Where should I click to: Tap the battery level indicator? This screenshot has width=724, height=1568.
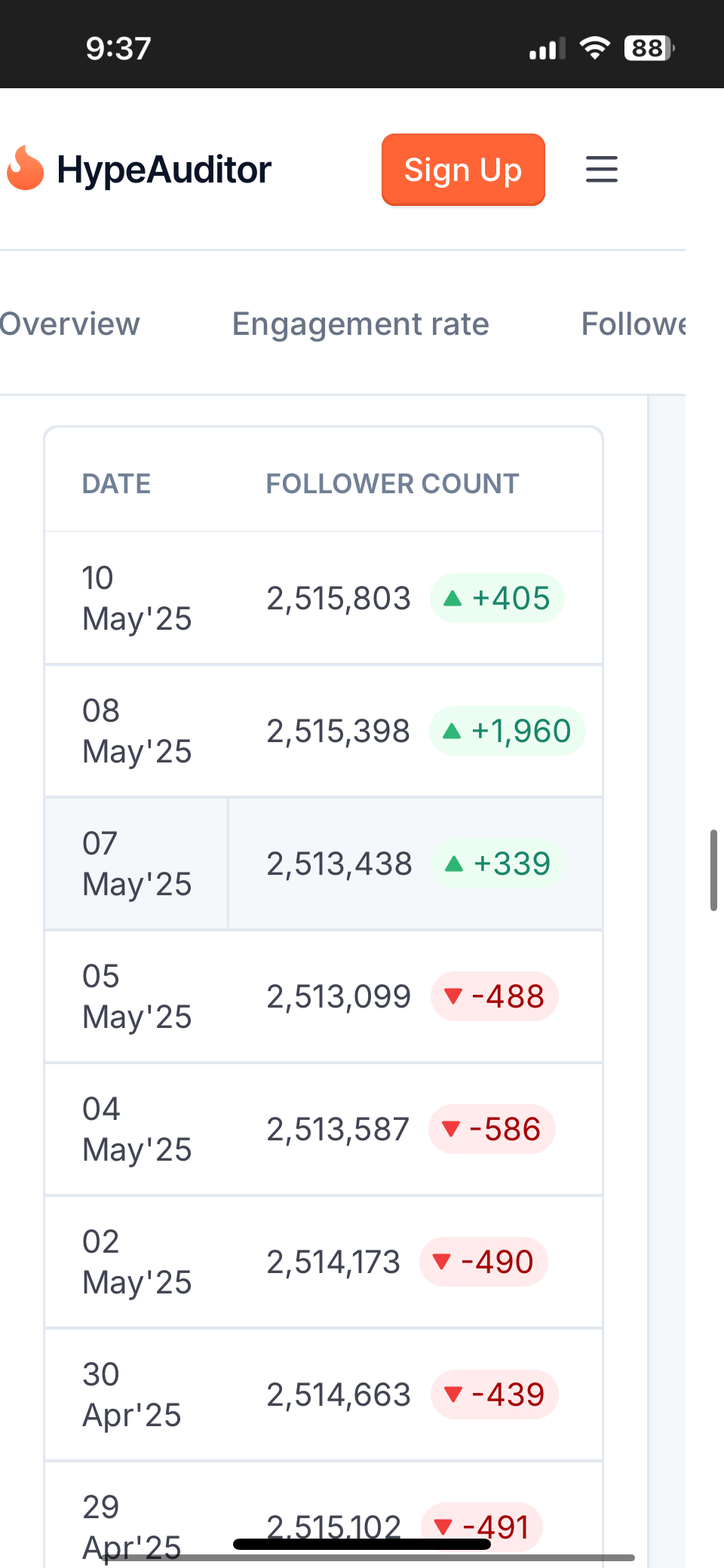click(649, 48)
